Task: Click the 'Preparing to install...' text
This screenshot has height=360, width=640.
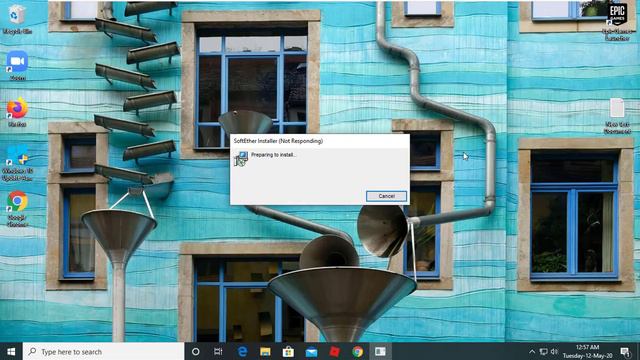Action: click(x=273, y=155)
